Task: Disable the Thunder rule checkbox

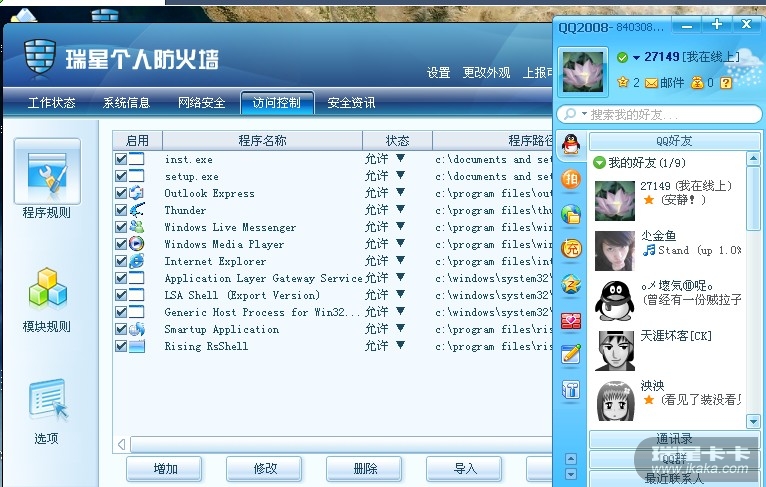Action: (x=121, y=210)
